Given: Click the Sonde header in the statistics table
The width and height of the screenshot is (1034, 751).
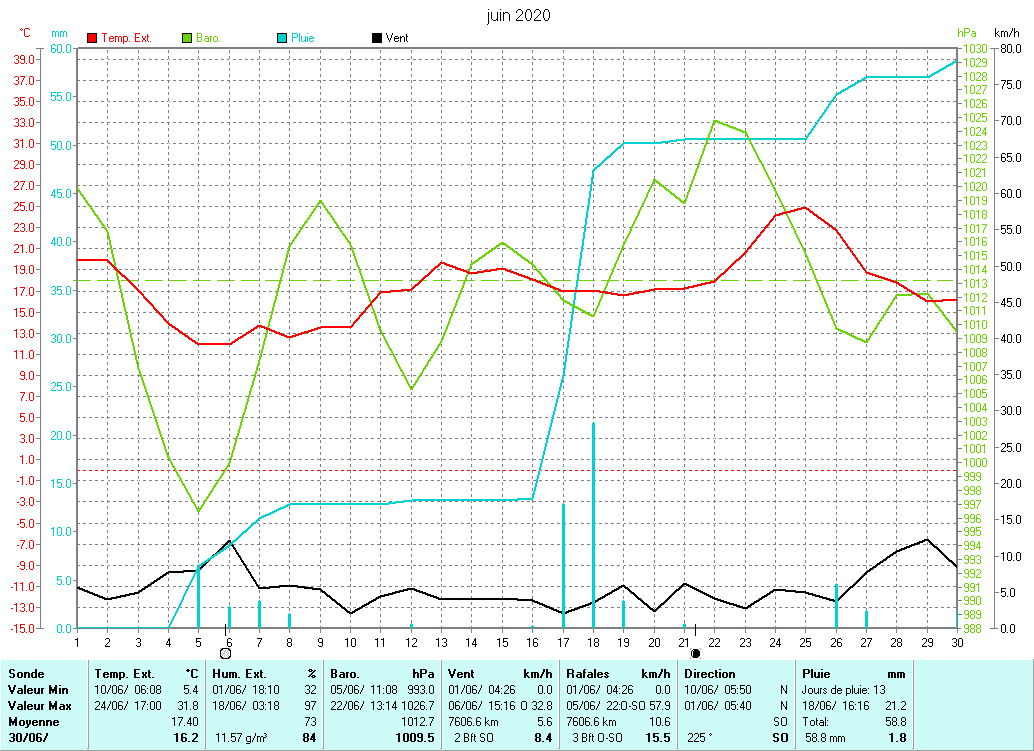Looking at the screenshot, I should tap(26, 674).
